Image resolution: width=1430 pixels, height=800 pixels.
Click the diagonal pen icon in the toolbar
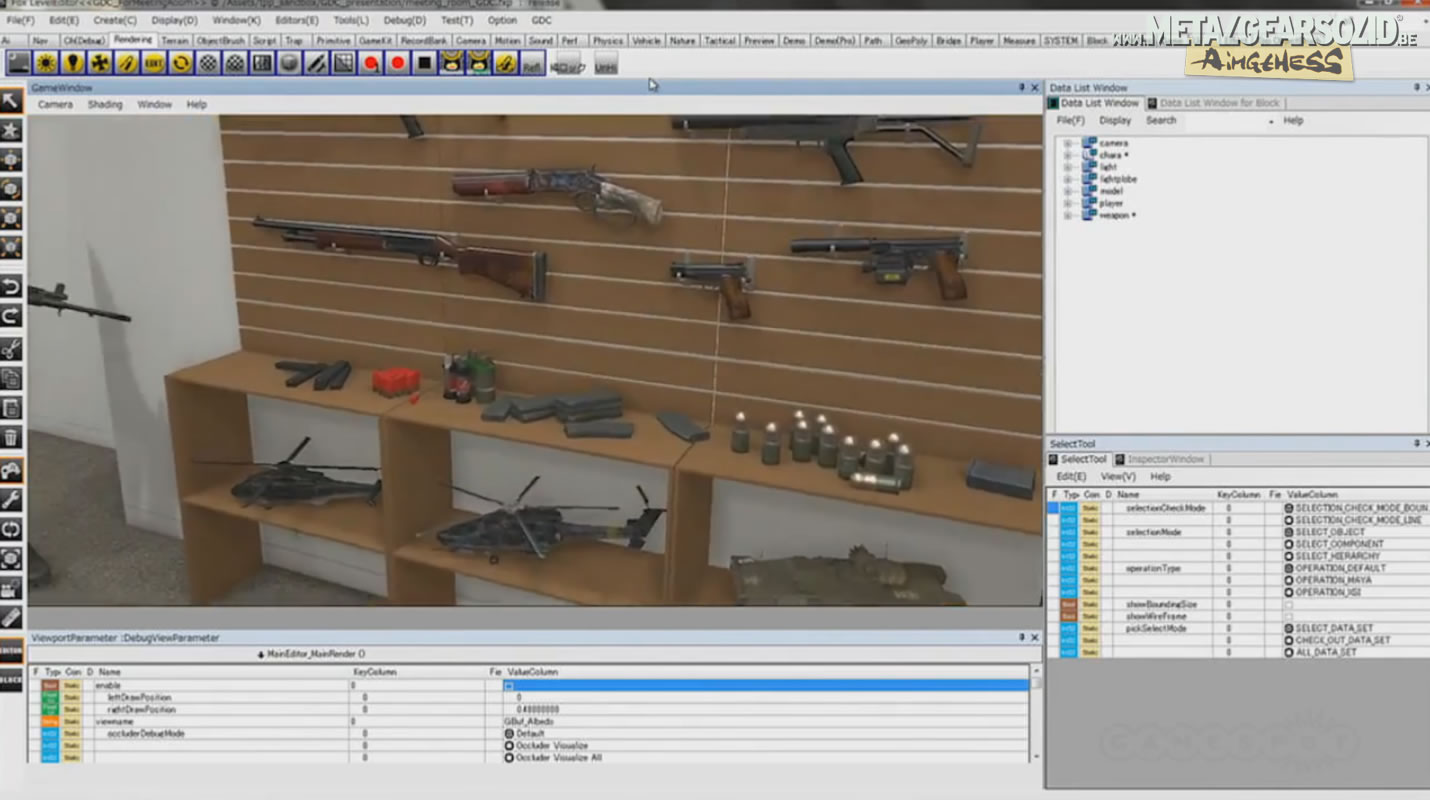tap(316, 63)
